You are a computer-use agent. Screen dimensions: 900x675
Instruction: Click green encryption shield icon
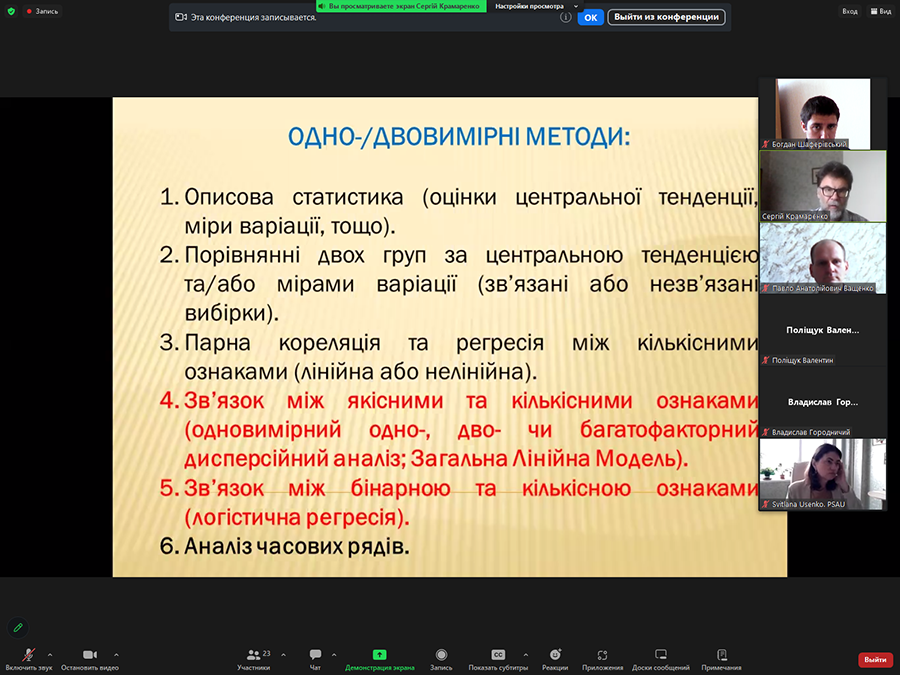(11, 11)
